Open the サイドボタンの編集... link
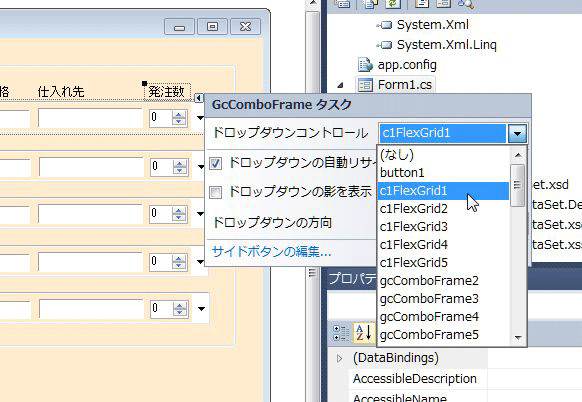Viewport: 582px width, 402px height. tap(271, 252)
